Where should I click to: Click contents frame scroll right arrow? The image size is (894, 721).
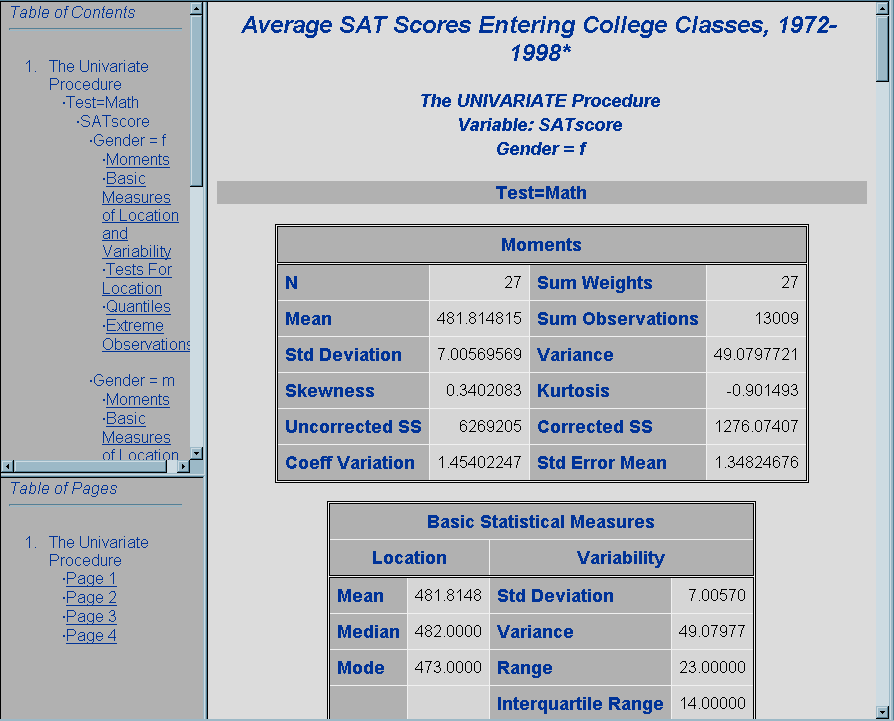[x=184, y=466]
